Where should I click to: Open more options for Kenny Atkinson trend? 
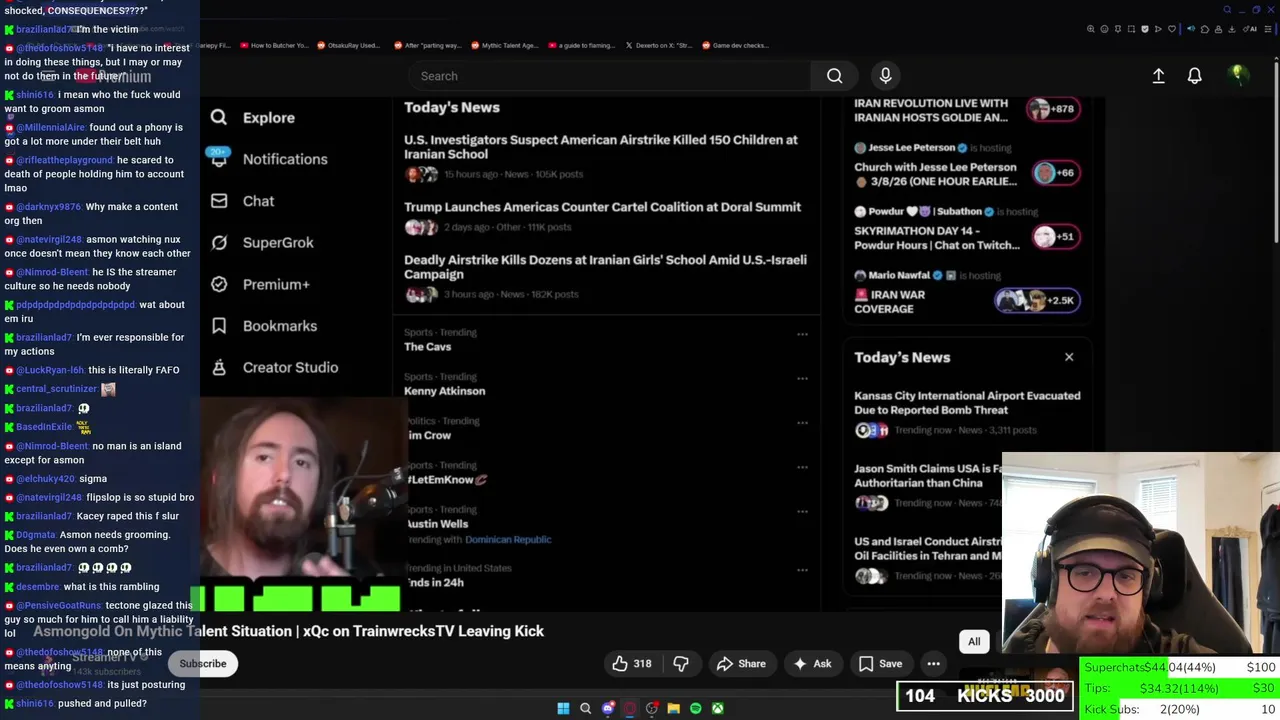click(802, 378)
